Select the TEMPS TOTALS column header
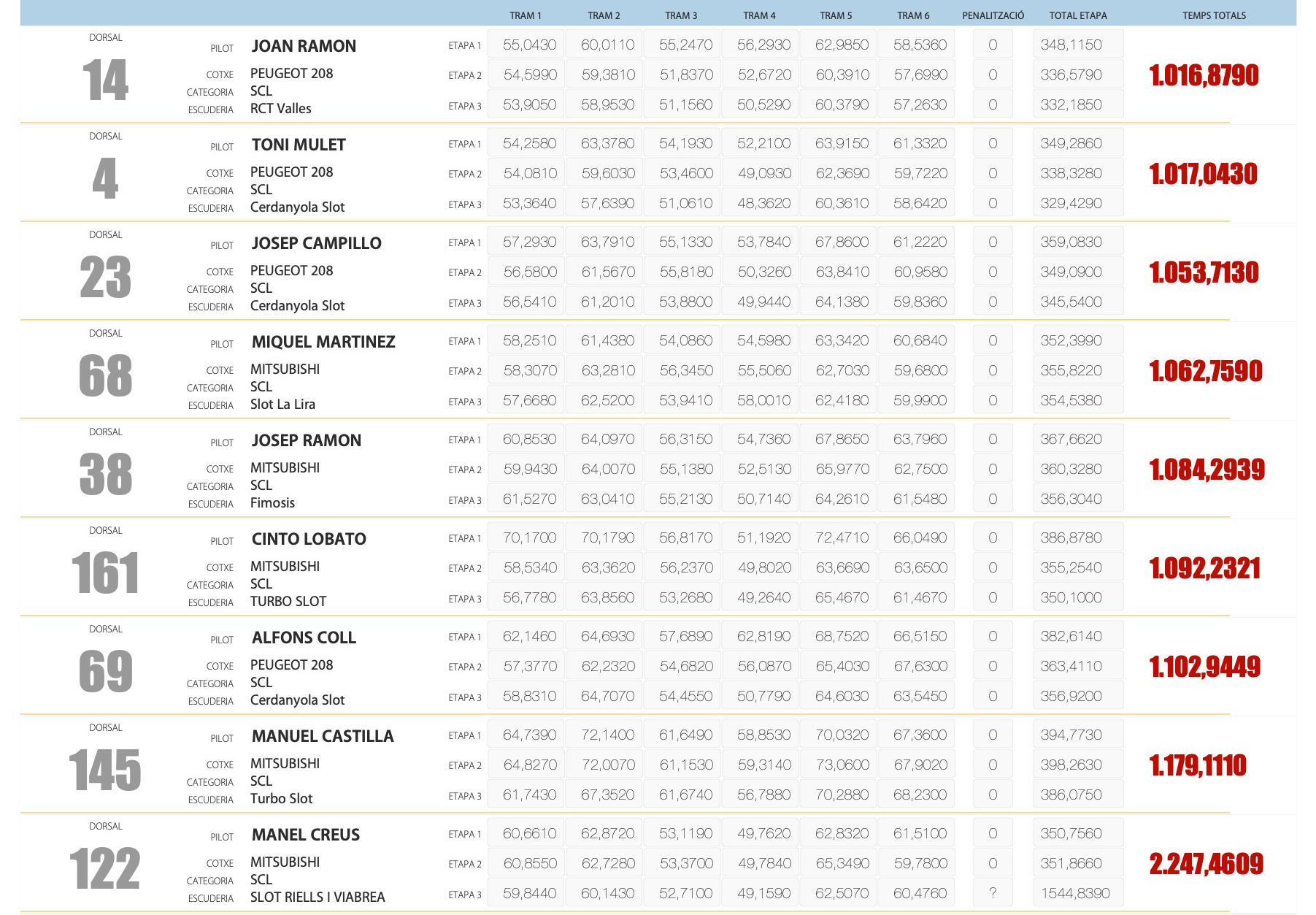1316x915 pixels. click(x=1214, y=15)
